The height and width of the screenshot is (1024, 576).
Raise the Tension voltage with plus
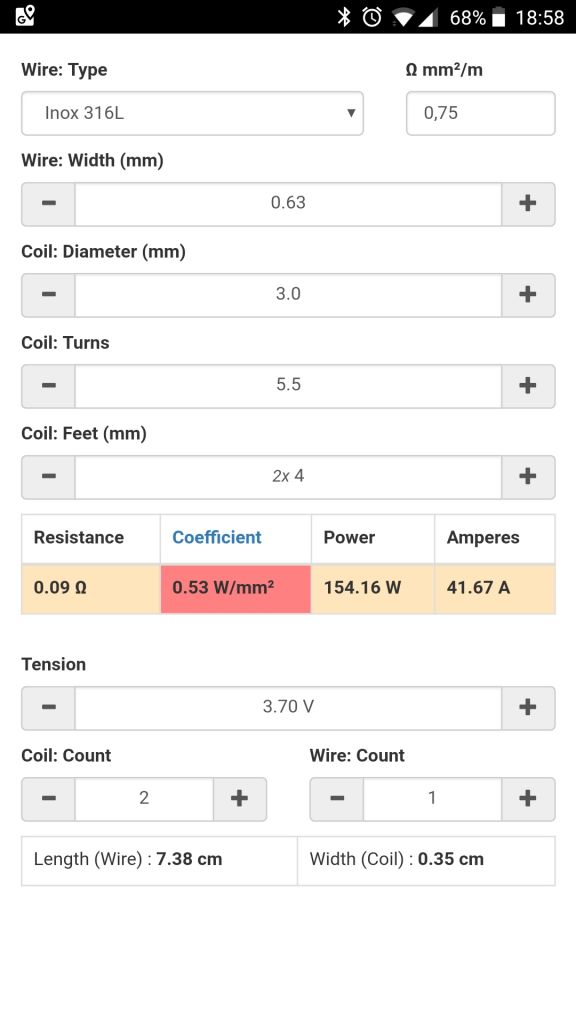point(528,707)
